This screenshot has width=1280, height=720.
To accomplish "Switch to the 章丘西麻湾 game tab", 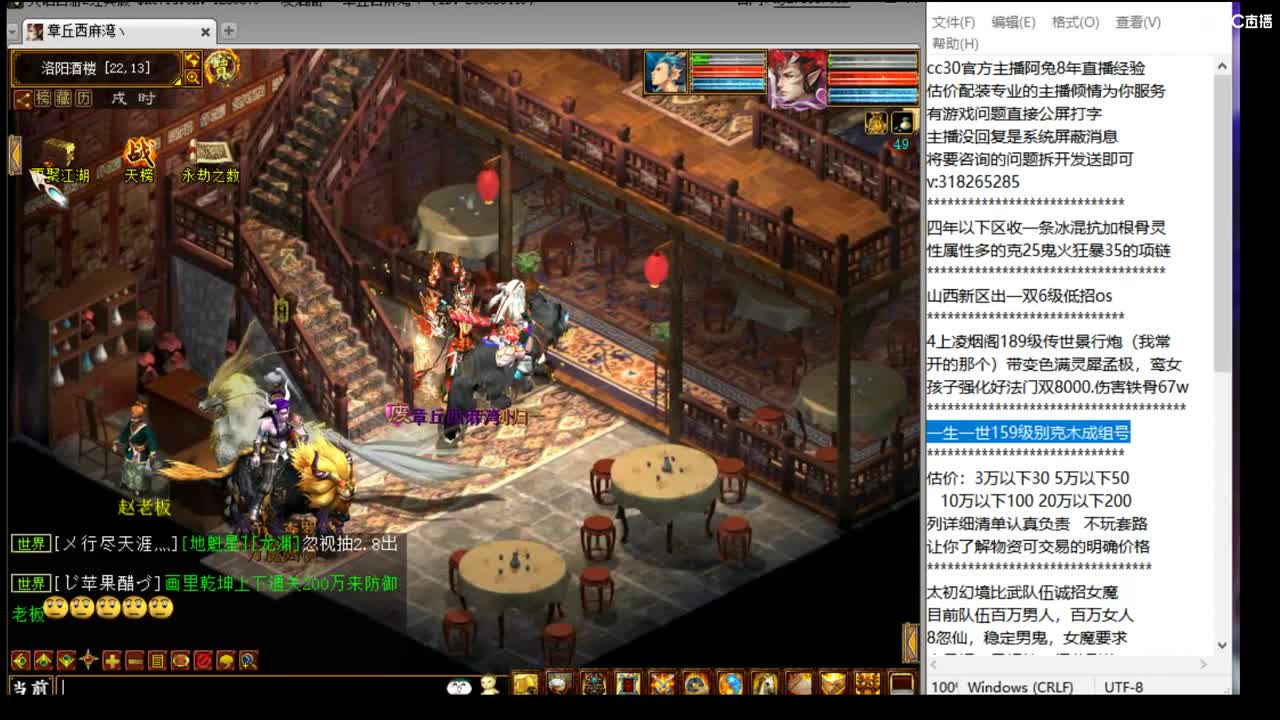I will point(120,32).
